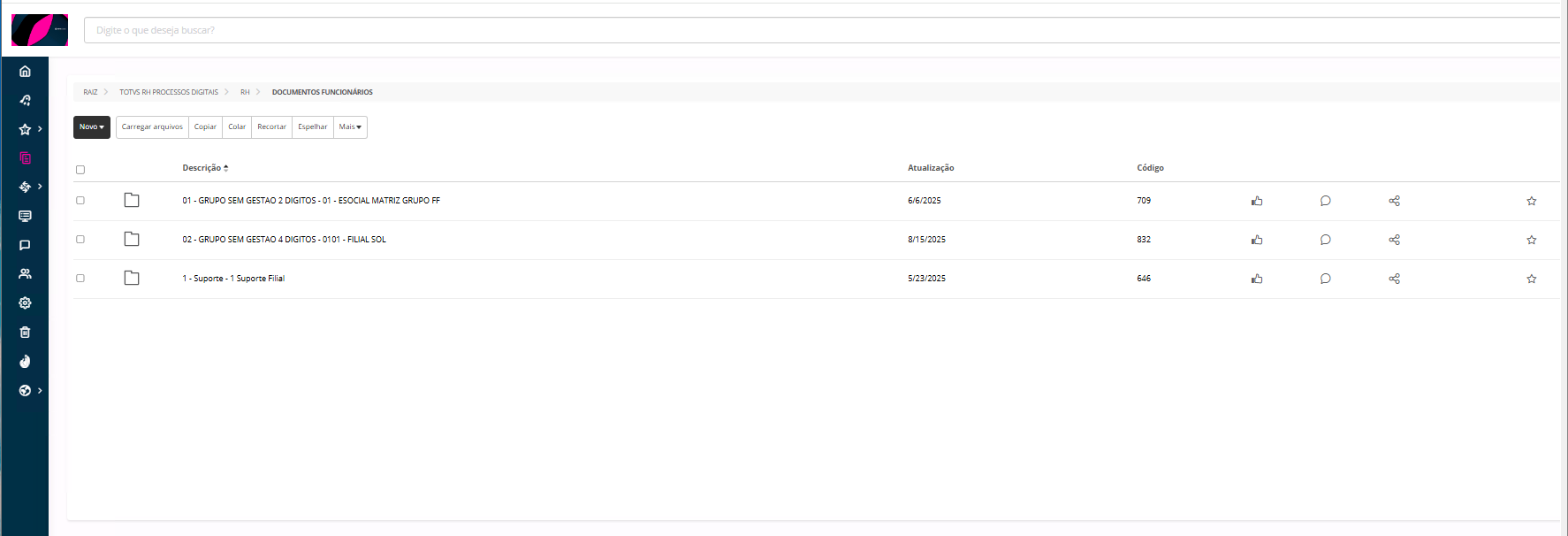This screenshot has height=536, width=1568.
Task: Open comments for folder code 709
Action: [x=1326, y=201]
